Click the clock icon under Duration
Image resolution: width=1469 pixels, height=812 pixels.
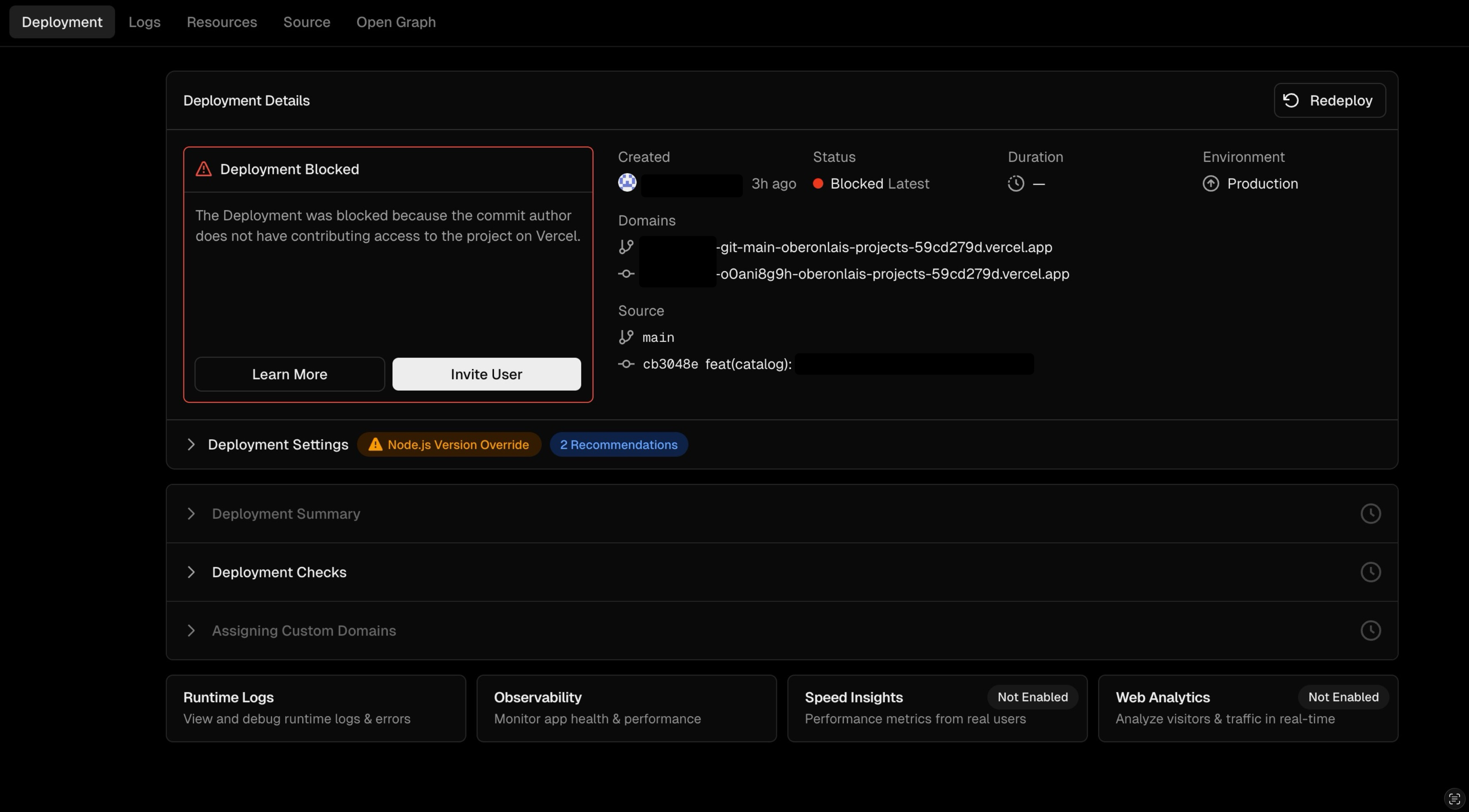click(x=1015, y=183)
